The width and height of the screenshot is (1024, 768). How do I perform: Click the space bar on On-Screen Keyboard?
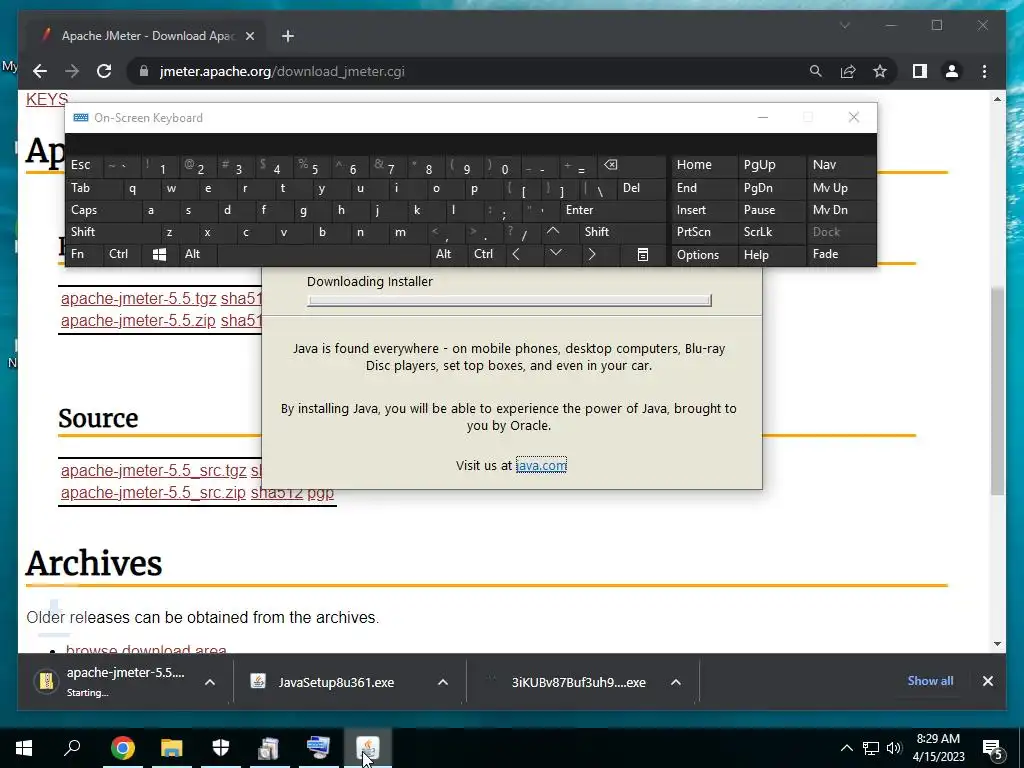coord(325,255)
